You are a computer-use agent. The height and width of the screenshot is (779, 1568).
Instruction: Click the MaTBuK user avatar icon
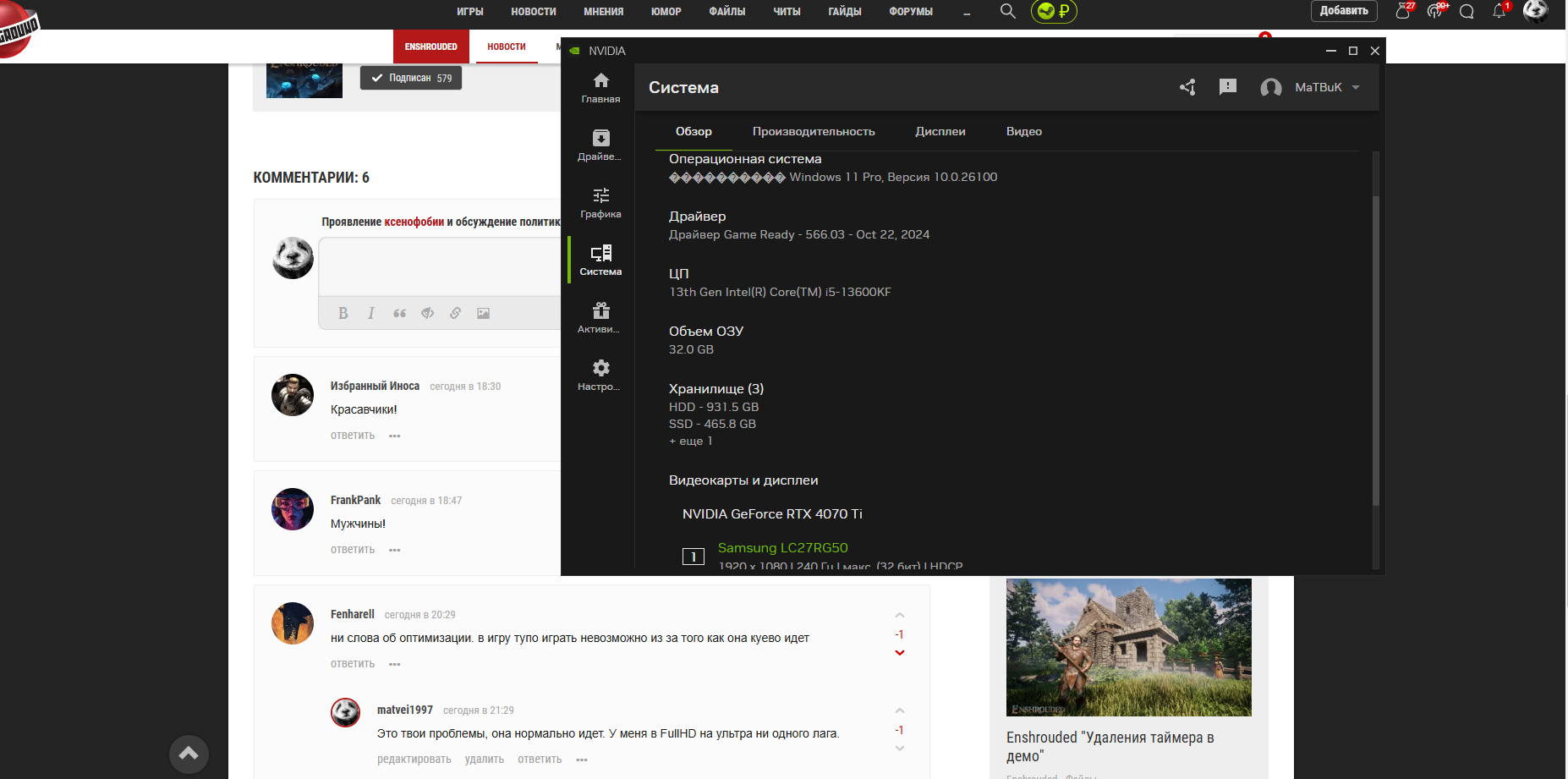1270,88
